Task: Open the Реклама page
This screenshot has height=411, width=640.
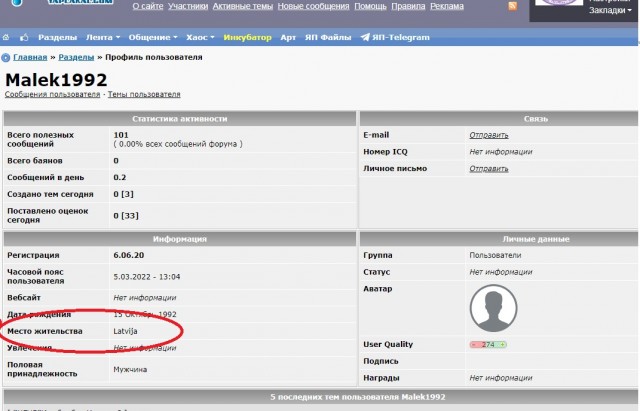Action: [x=447, y=6]
